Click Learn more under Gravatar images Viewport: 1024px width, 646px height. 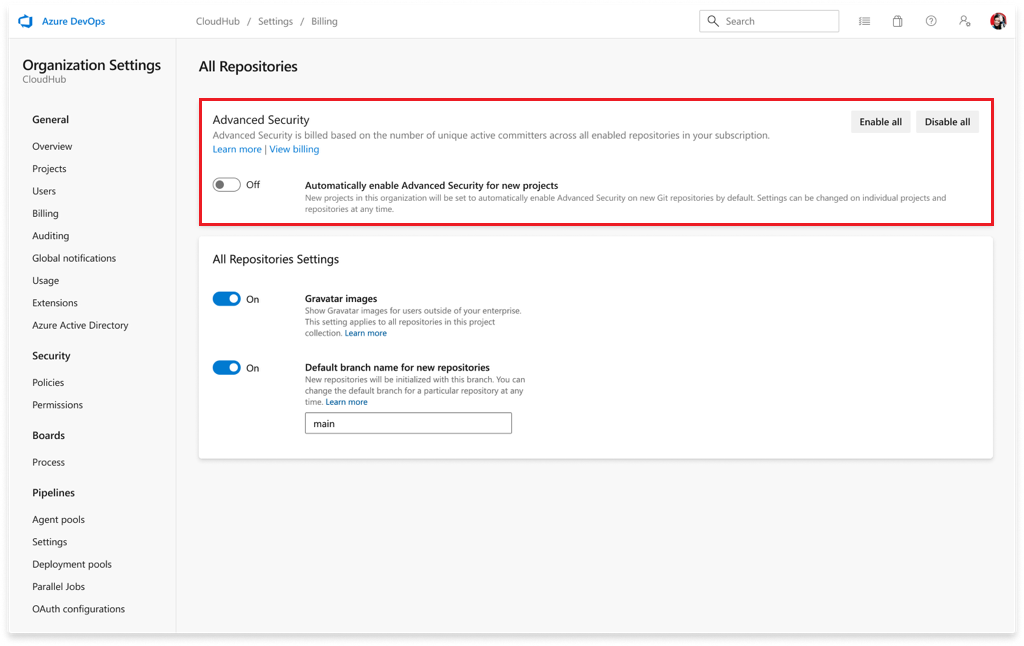pyautogui.click(x=365, y=333)
